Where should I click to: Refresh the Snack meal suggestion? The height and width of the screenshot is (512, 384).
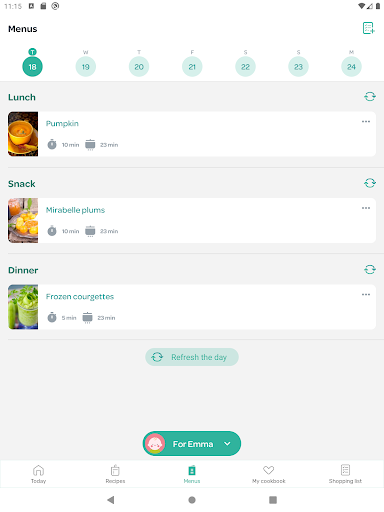click(370, 183)
